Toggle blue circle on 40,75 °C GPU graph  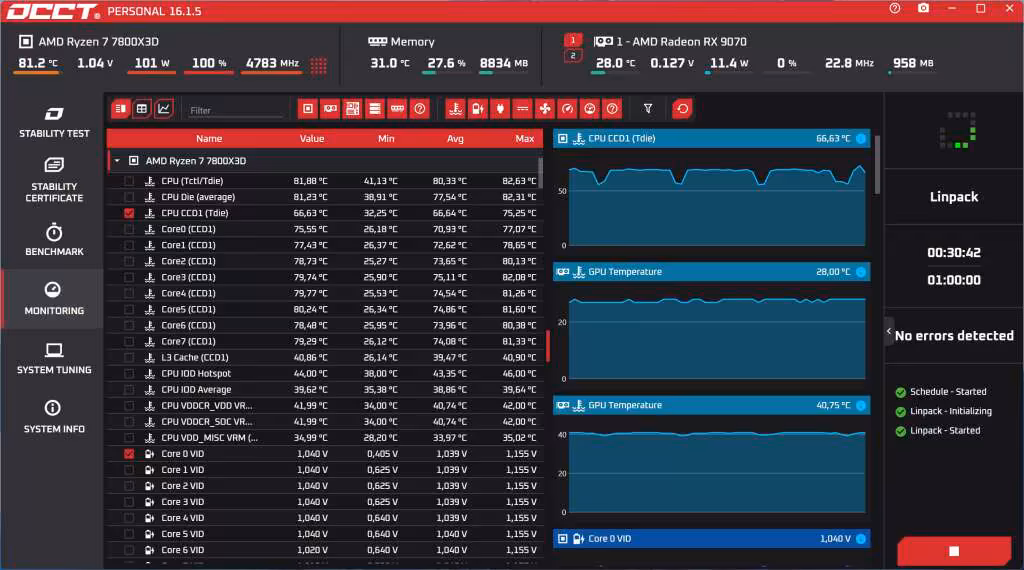(x=861, y=405)
